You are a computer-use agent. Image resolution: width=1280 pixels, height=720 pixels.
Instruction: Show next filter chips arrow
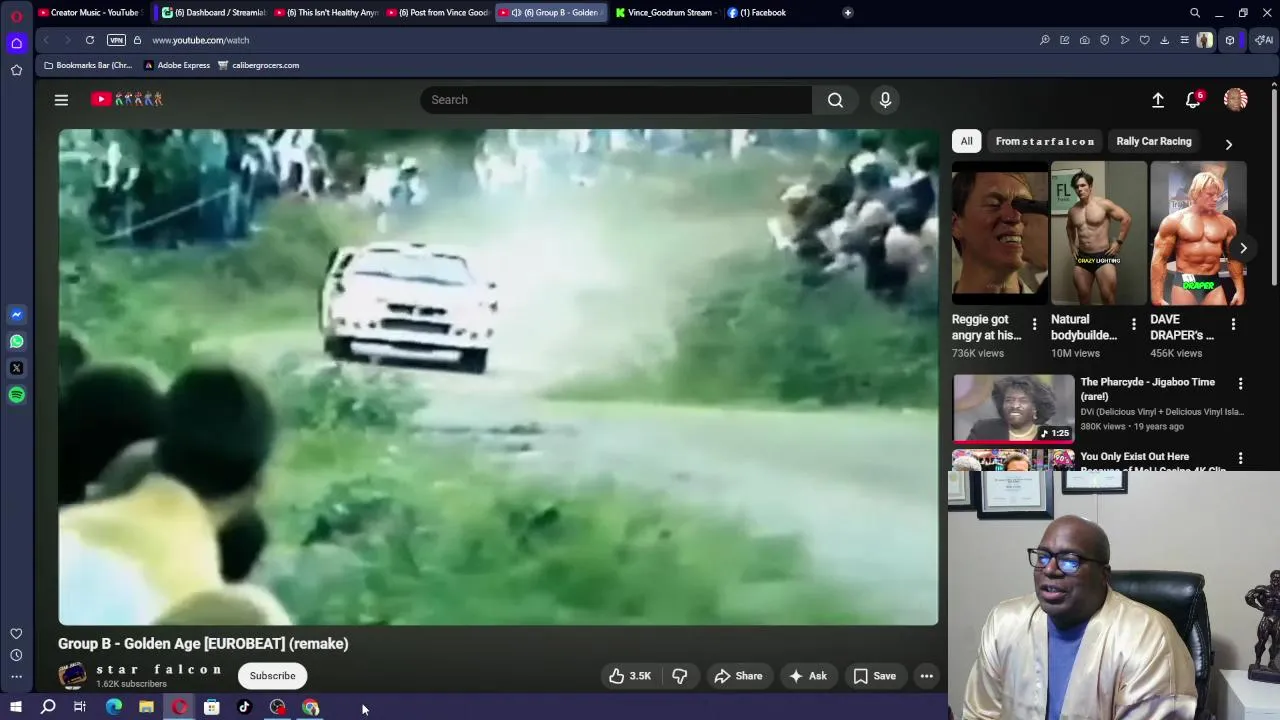coord(1229,144)
